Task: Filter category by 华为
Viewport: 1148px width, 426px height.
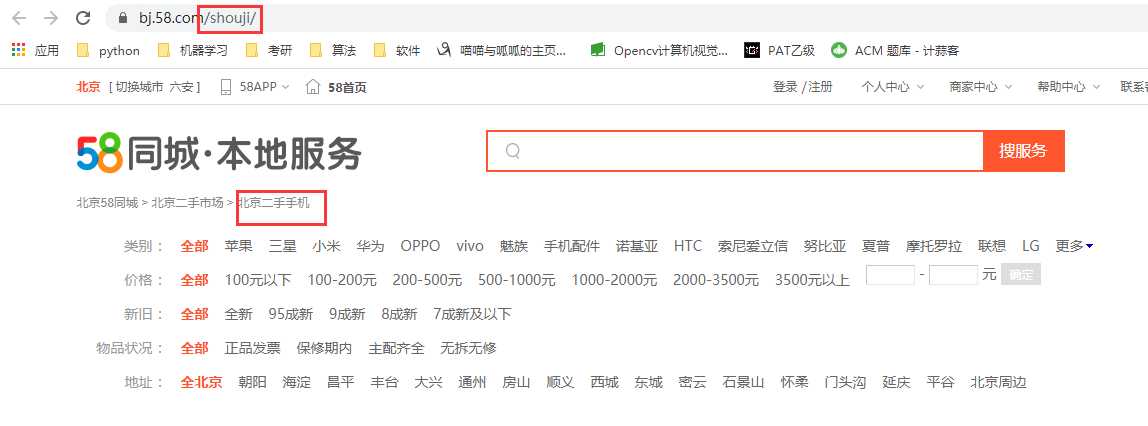Action: tap(370, 246)
